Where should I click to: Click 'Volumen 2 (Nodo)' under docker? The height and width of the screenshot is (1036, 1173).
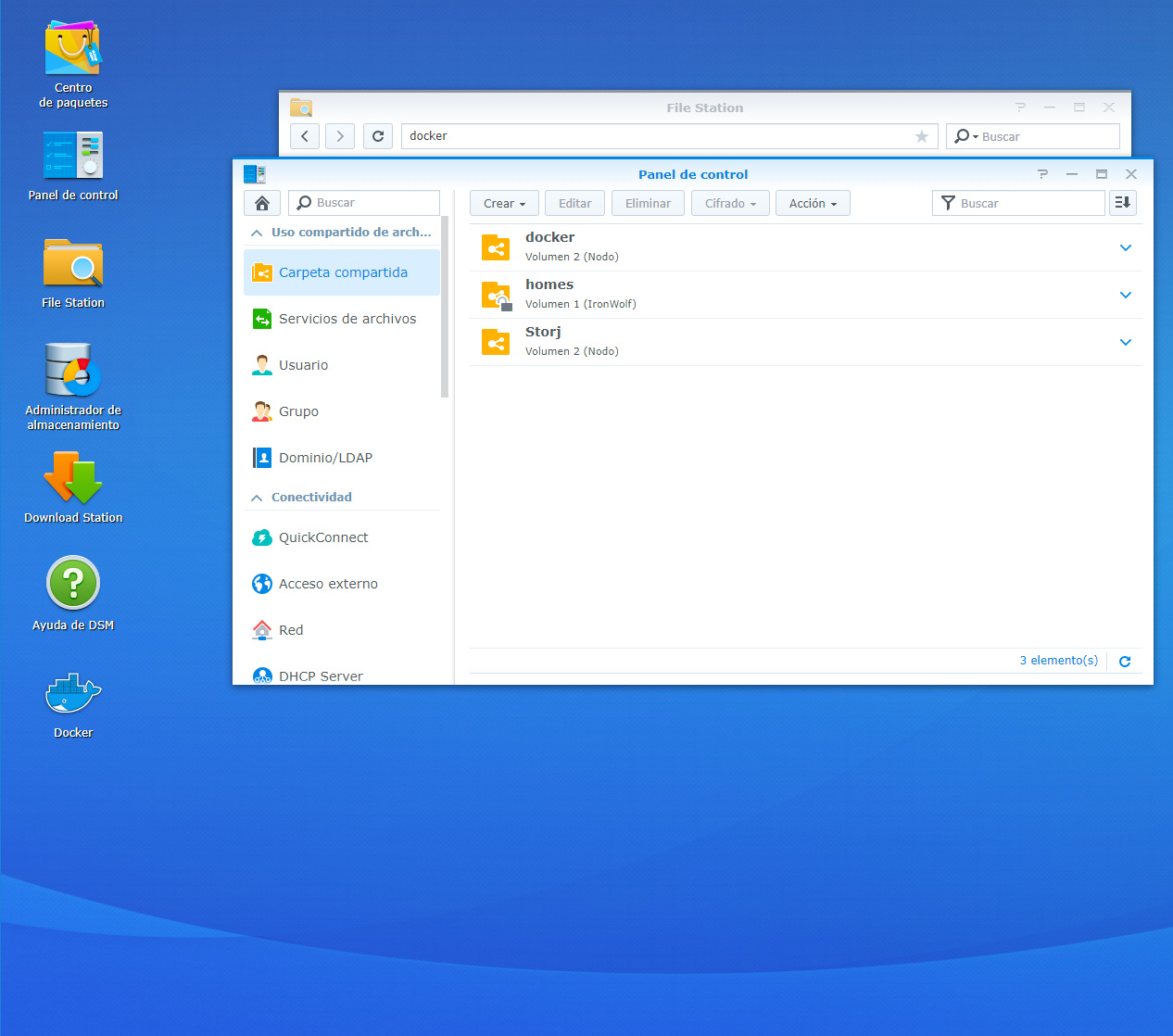click(x=572, y=257)
